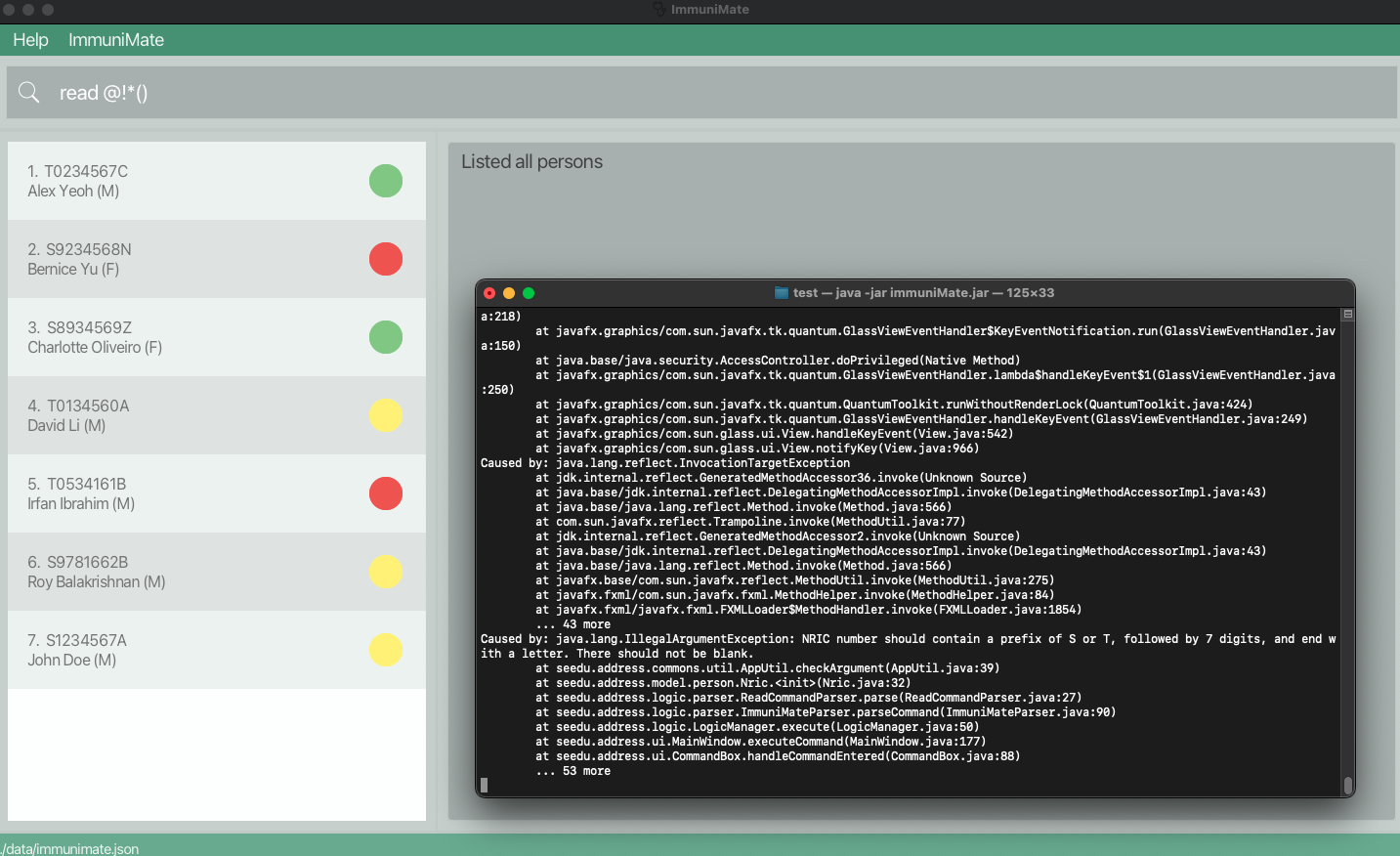Close the terminal window
The image size is (1400, 856).
(x=489, y=293)
